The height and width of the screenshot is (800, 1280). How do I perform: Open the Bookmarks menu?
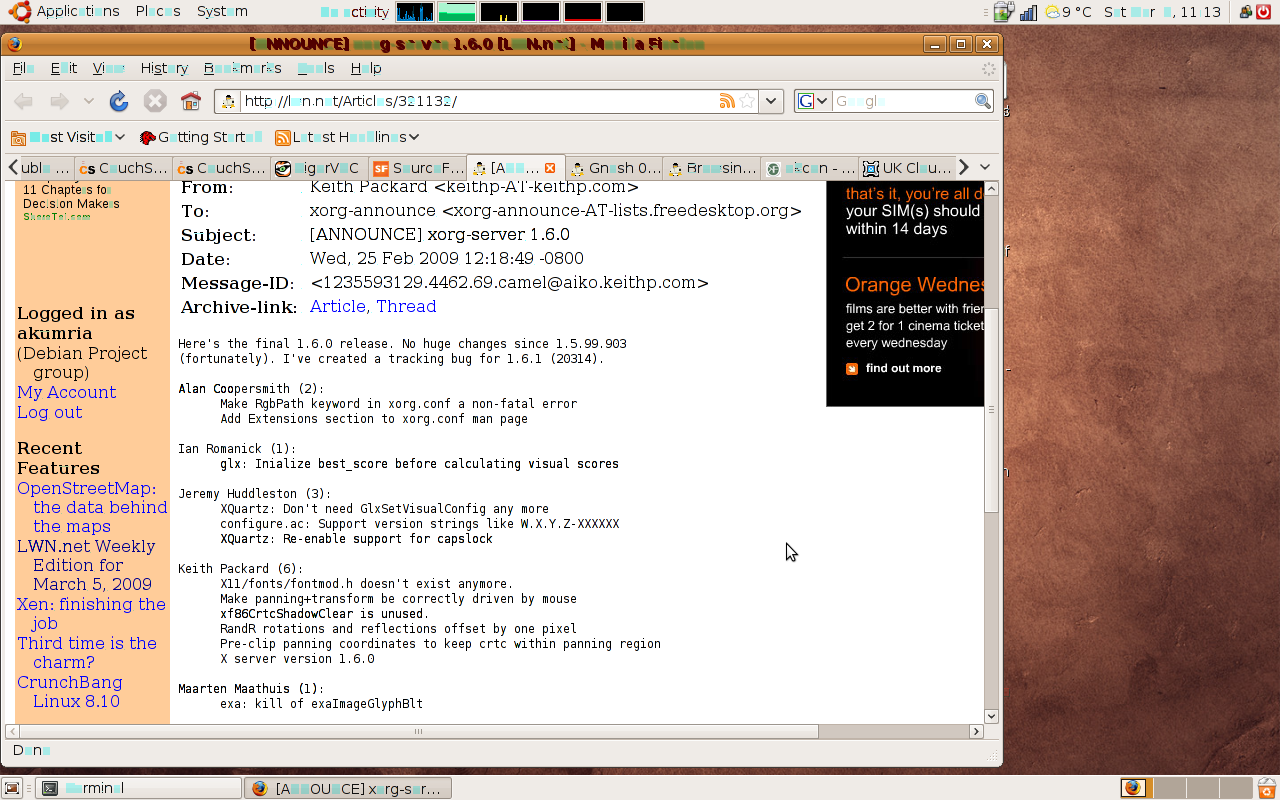point(242,68)
